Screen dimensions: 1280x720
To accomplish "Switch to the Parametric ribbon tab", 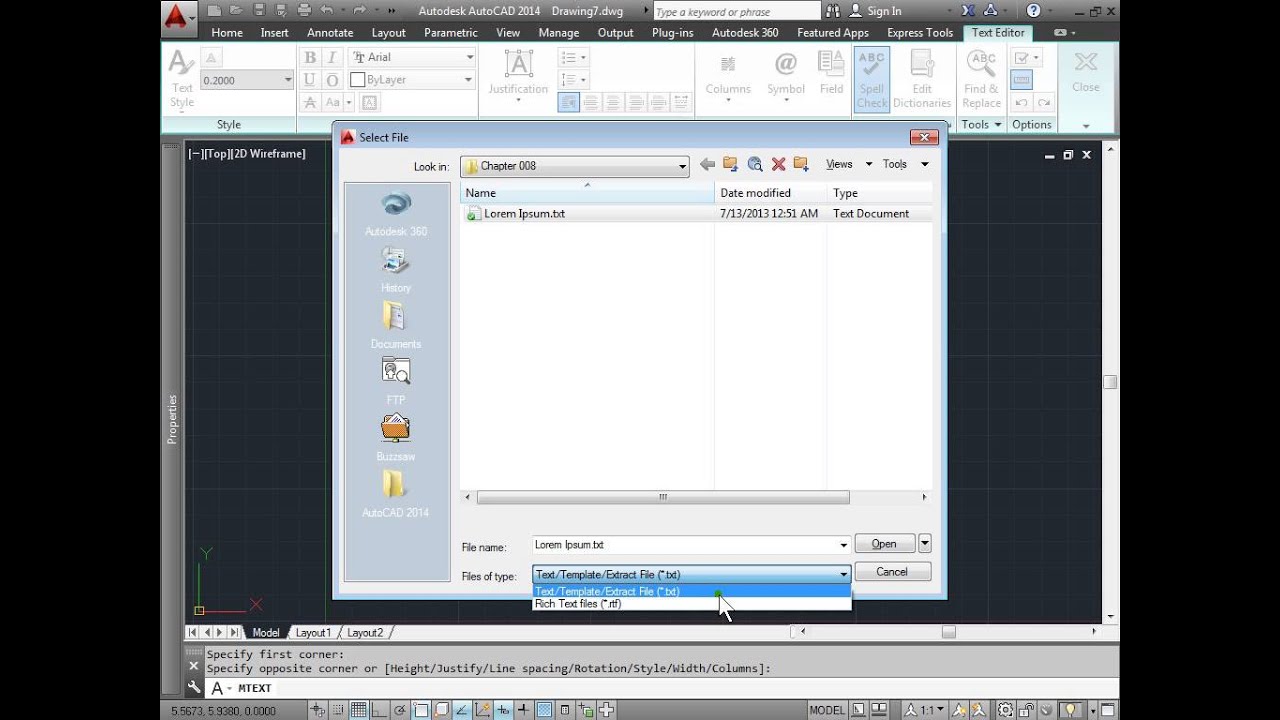I will click(x=451, y=33).
